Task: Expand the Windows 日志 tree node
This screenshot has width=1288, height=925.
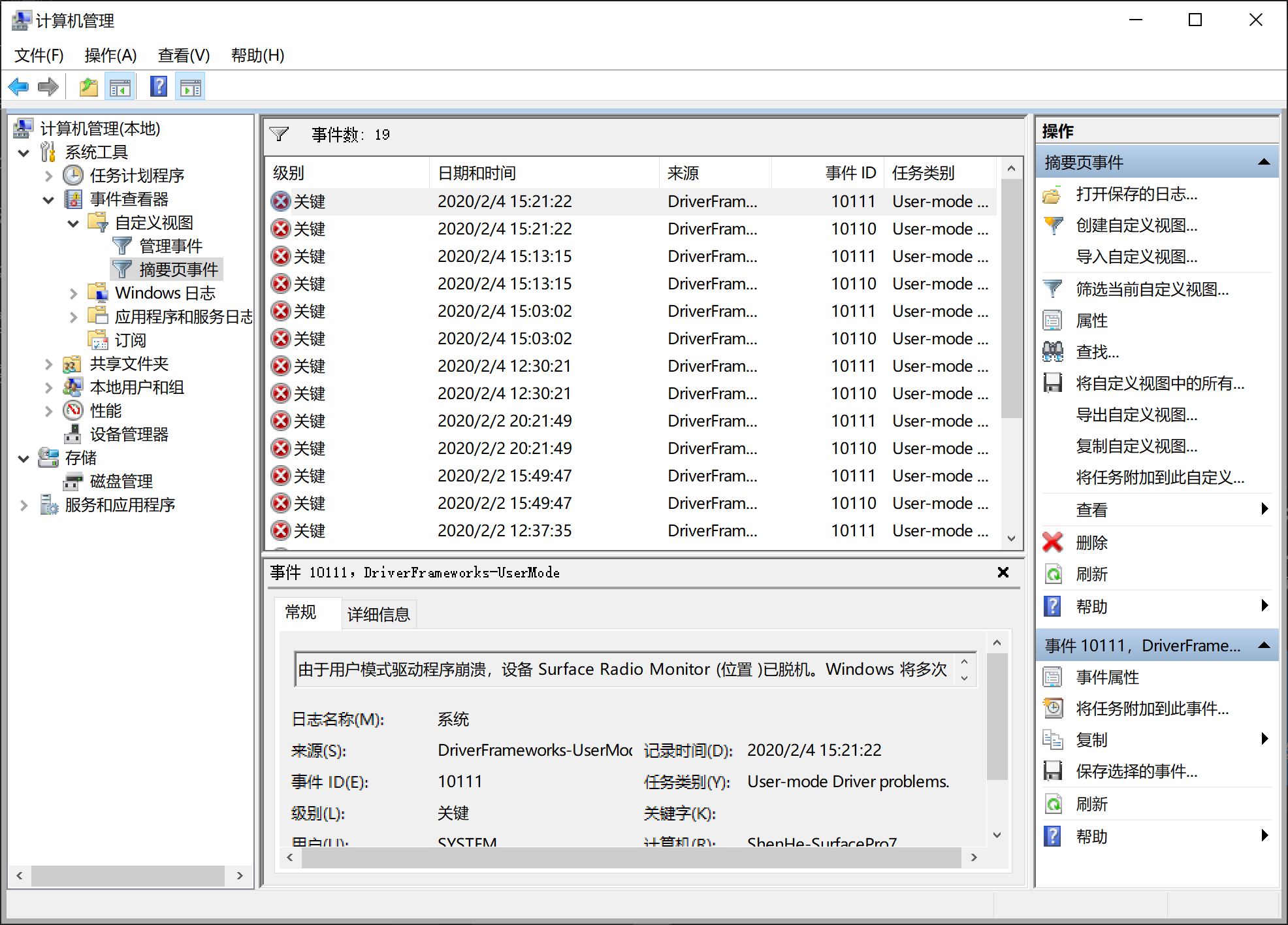Action: point(73,294)
